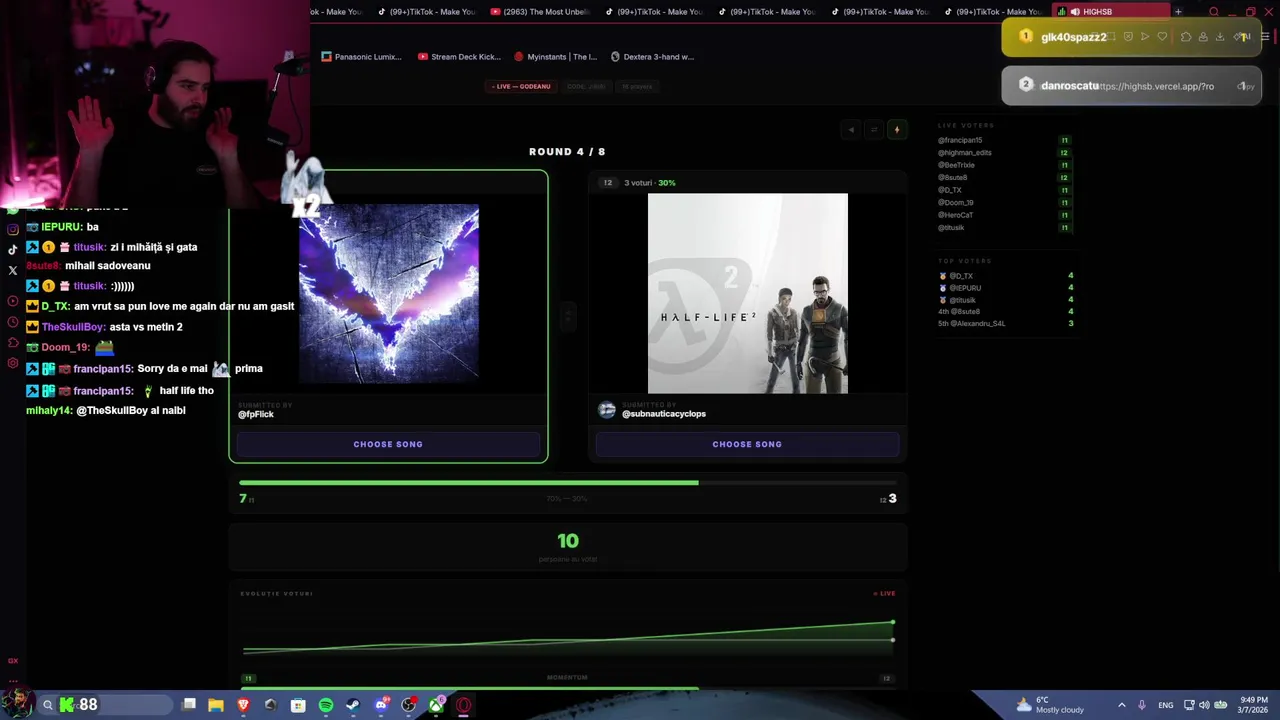Click the volume speaker tray icon
The image size is (1280, 720).
[x=1204, y=705]
